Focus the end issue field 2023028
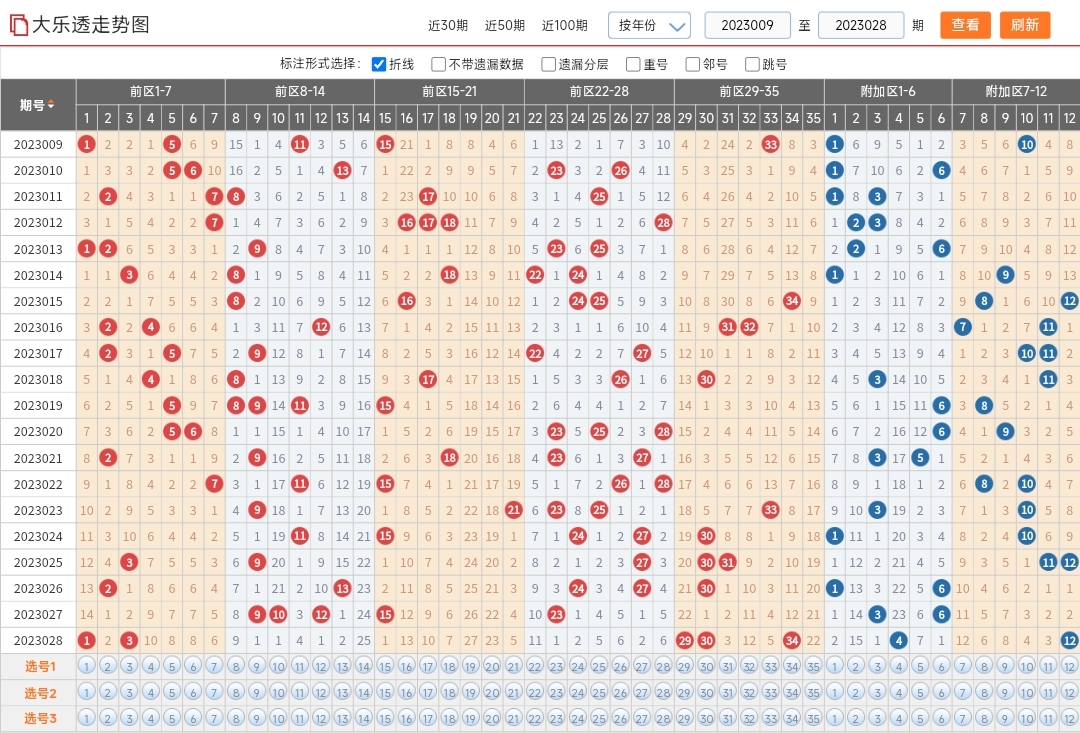Viewport: 1080px width, 733px height. click(x=861, y=25)
